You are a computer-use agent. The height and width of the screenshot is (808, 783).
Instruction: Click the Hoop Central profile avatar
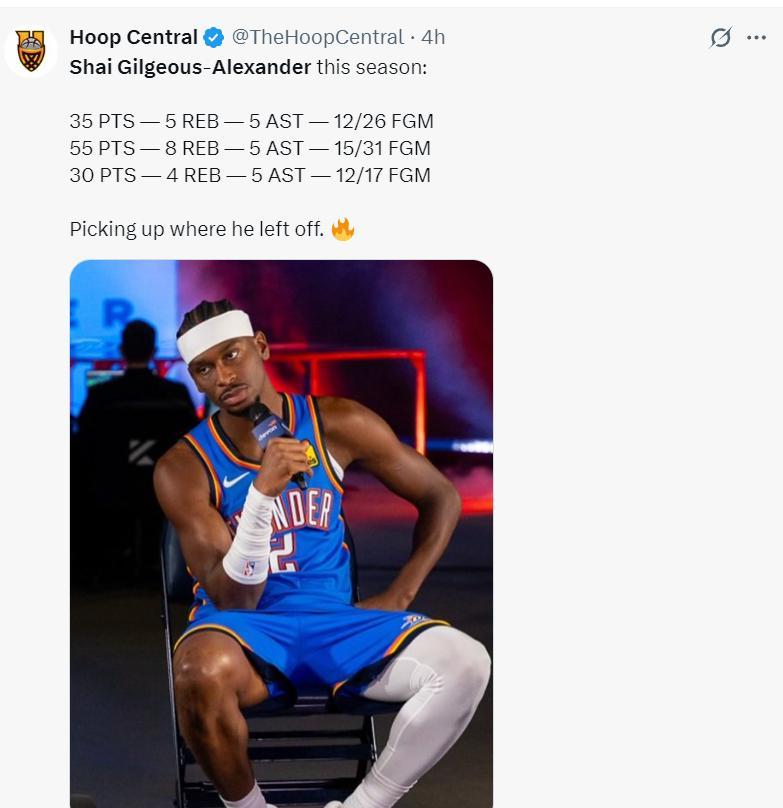[x=31, y=51]
